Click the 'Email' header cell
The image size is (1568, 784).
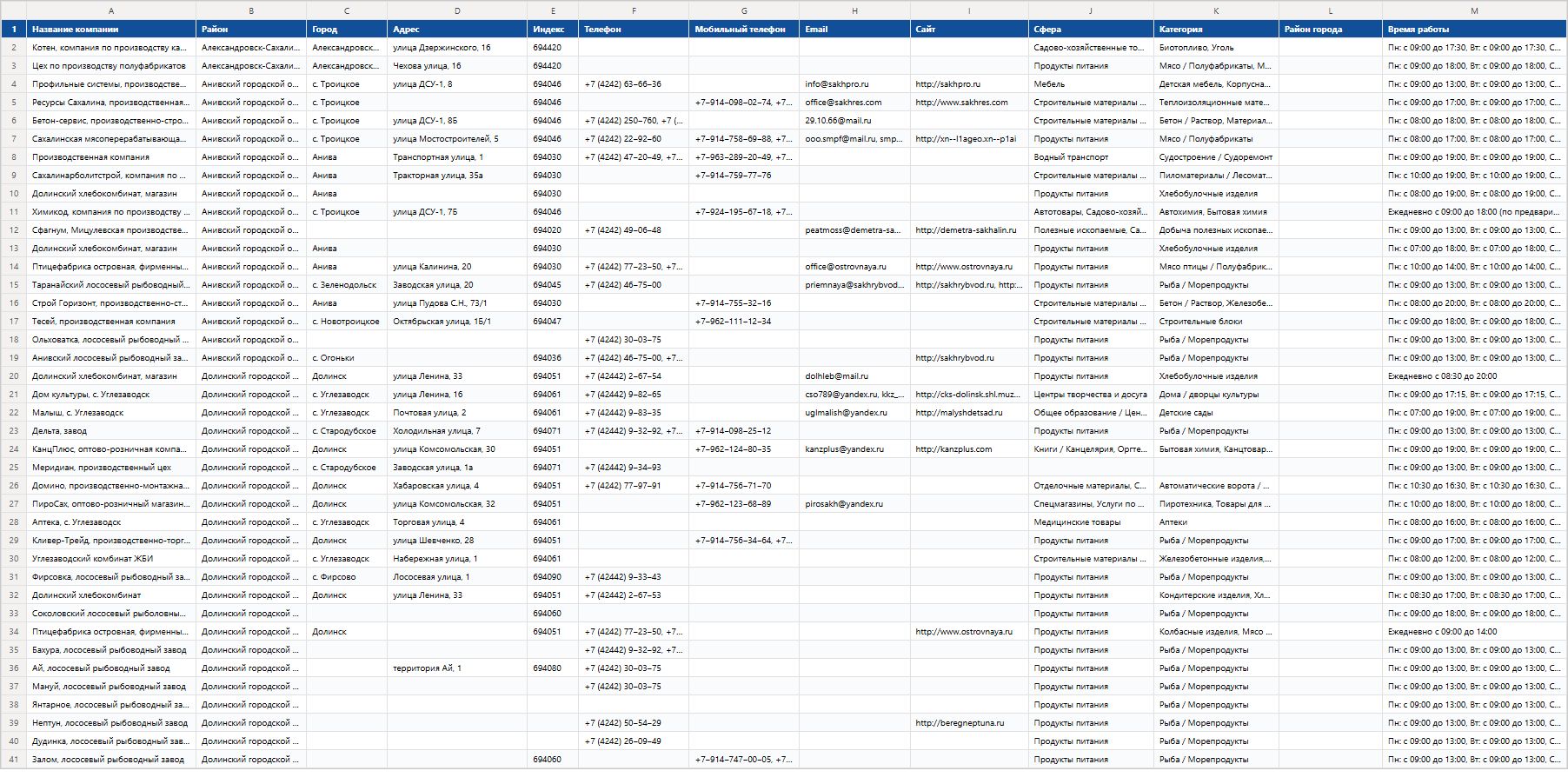tap(854, 30)
